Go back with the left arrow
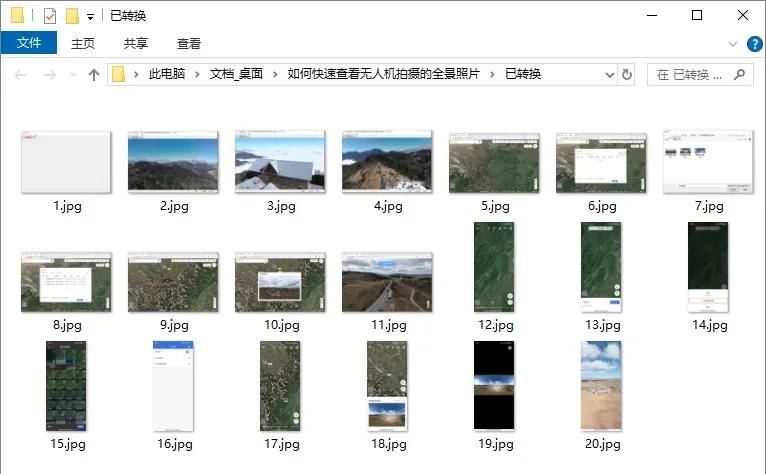The width and height of the screenshot is (766, 474). (21, 75)
